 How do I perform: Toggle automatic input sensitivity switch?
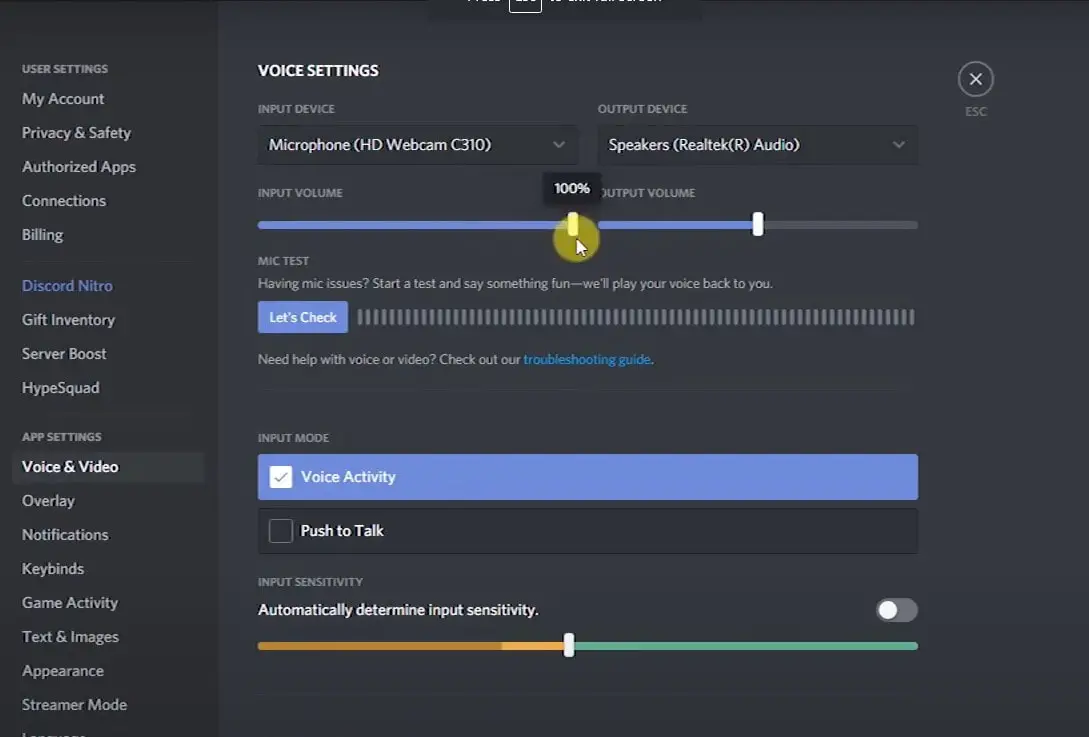point(896,610)
